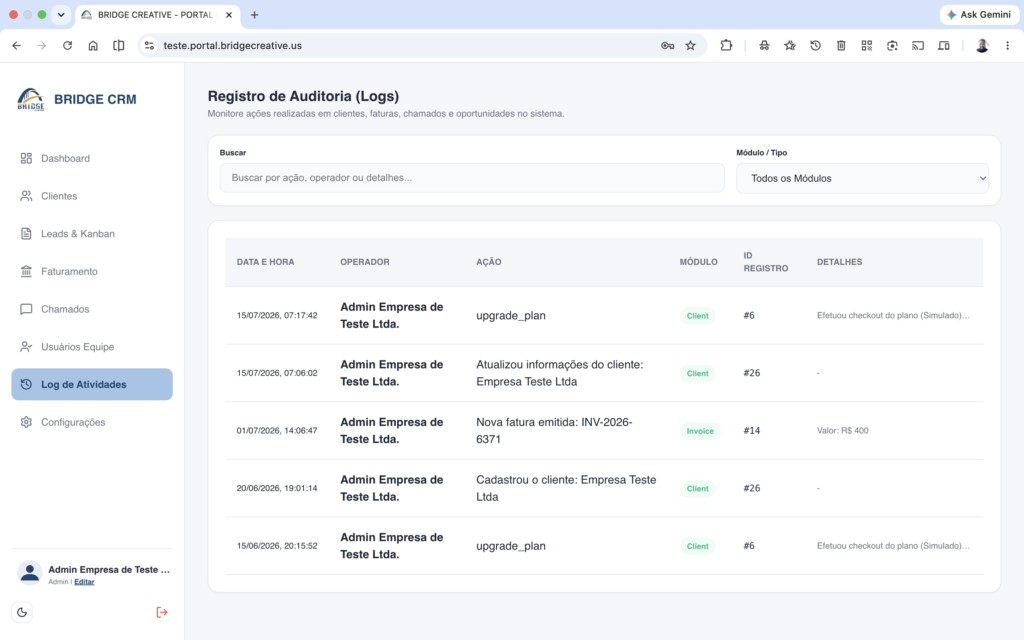Go to Leads & Kanban
The width and height of the screenshot is (1024, 640).
pyautogui.click(x=92, y=234)
